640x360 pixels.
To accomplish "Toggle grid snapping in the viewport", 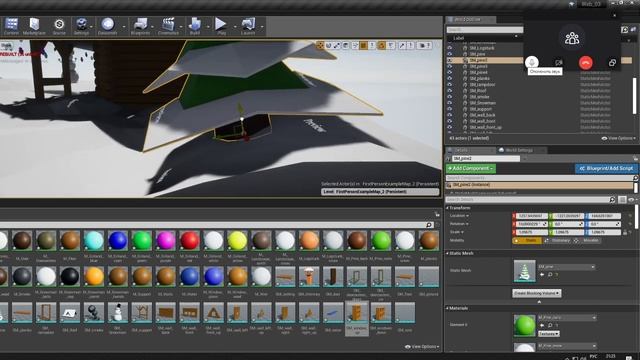I will [363, 46].
